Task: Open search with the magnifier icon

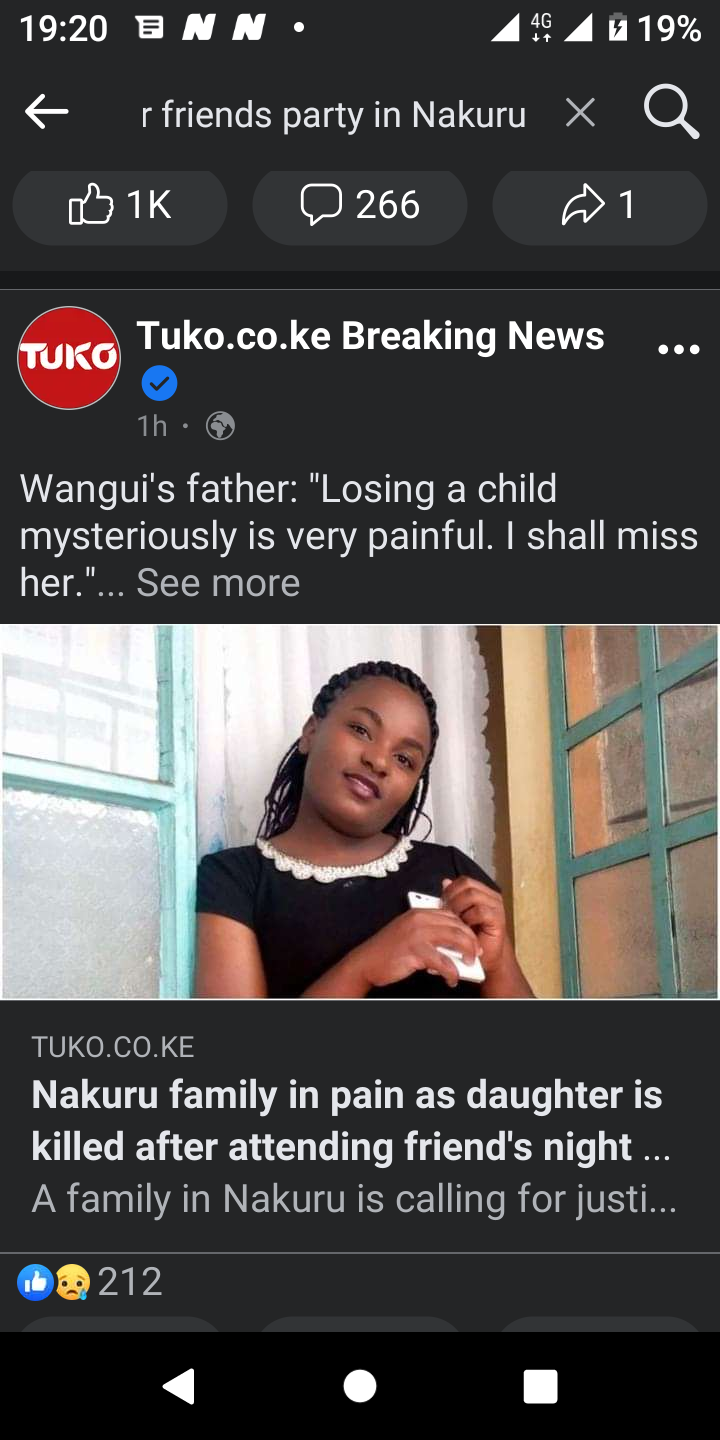Action: [670, 112]
